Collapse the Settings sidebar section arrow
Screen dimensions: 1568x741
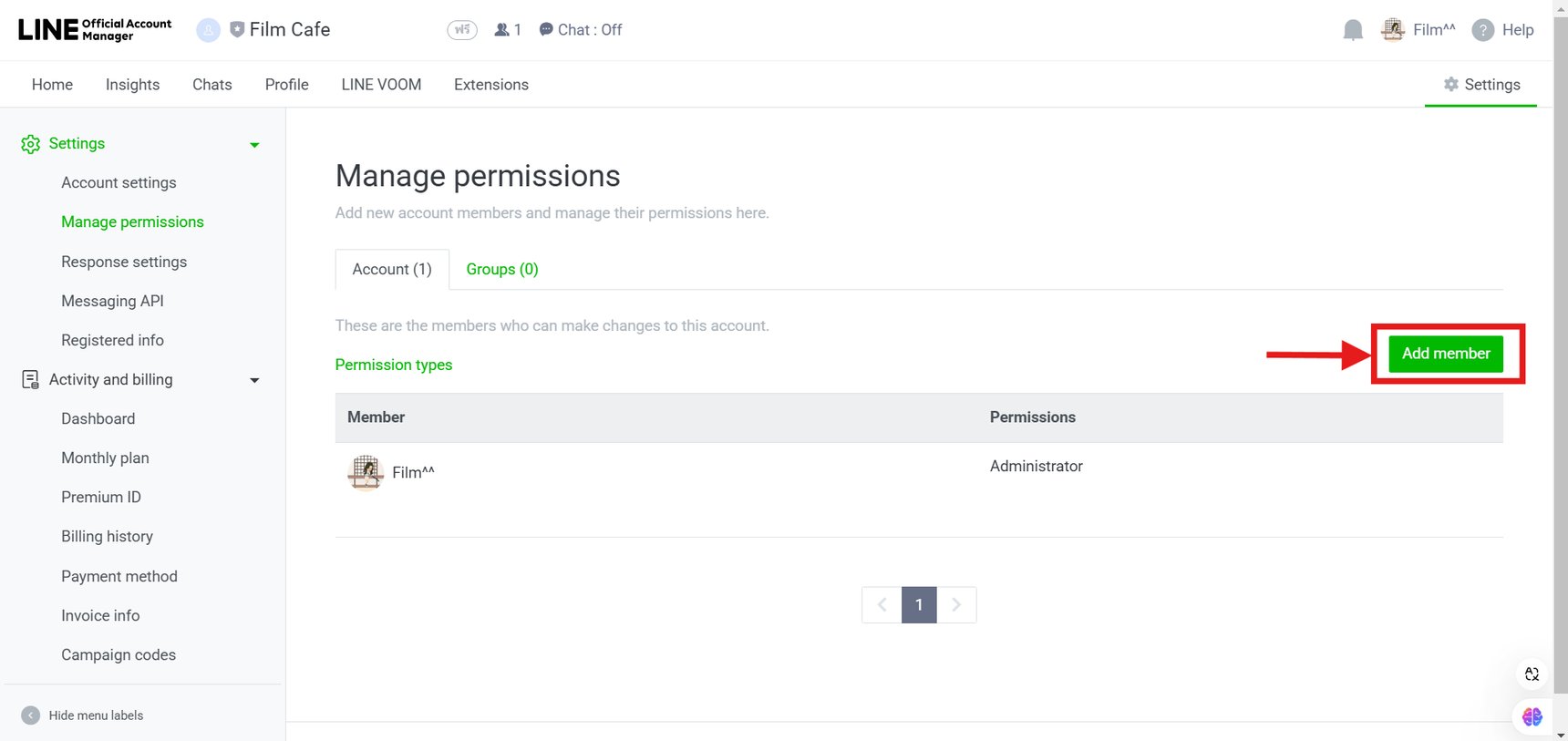(x=254, y=145)
